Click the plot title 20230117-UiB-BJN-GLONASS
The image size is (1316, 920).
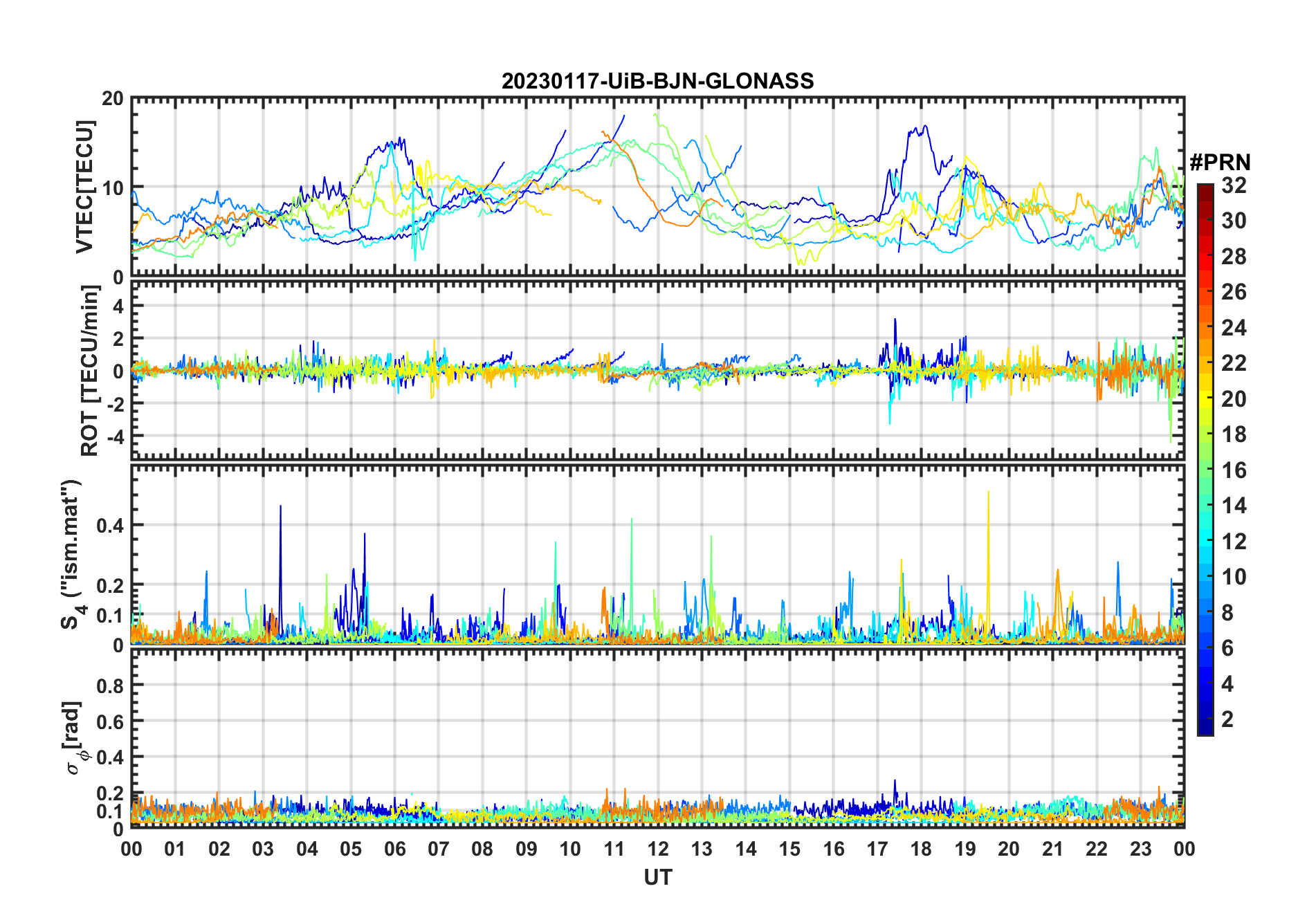coord(657,81)
